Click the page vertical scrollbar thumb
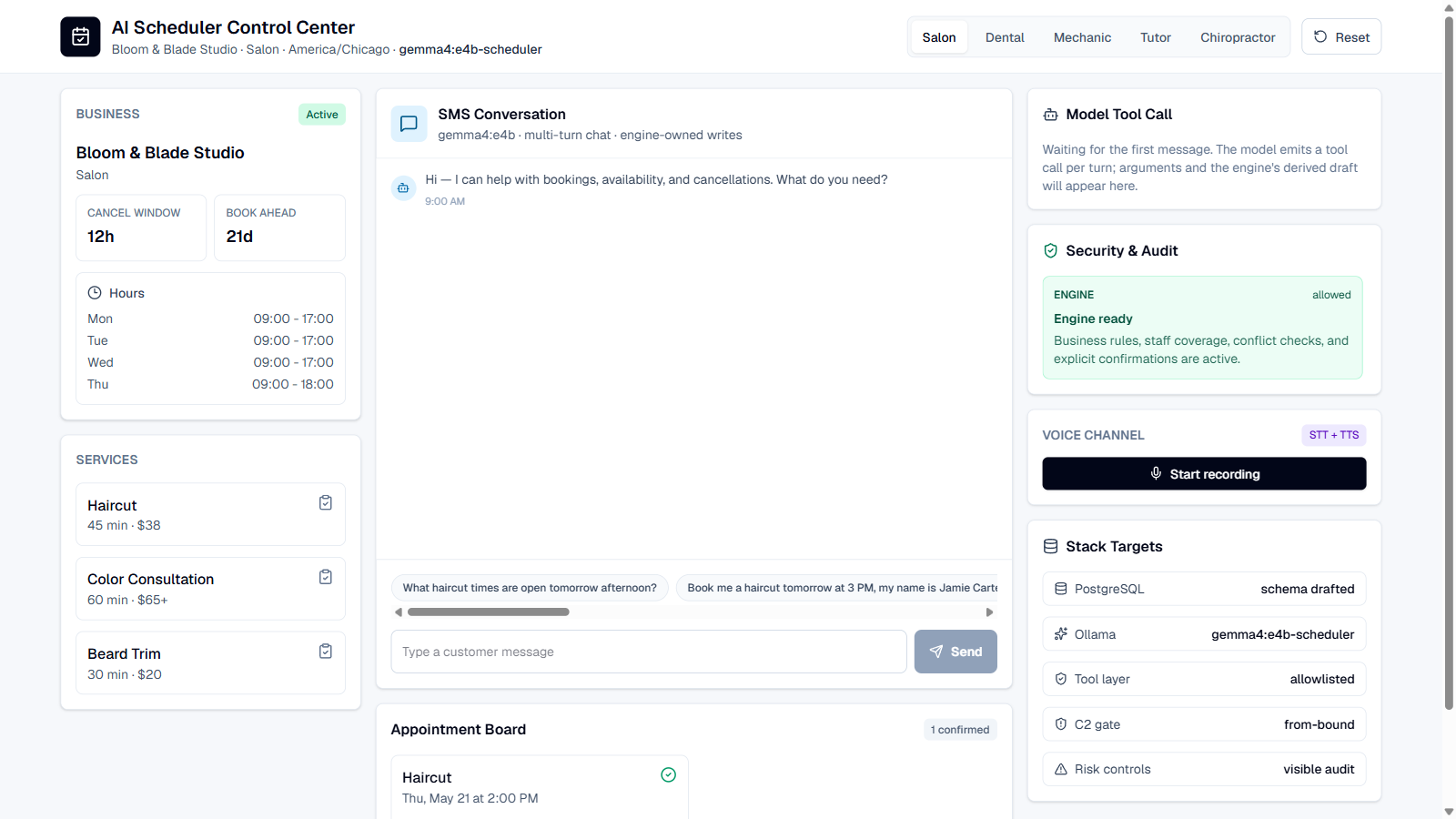This screenshot has height=819, width=1456. (1449, 362)
